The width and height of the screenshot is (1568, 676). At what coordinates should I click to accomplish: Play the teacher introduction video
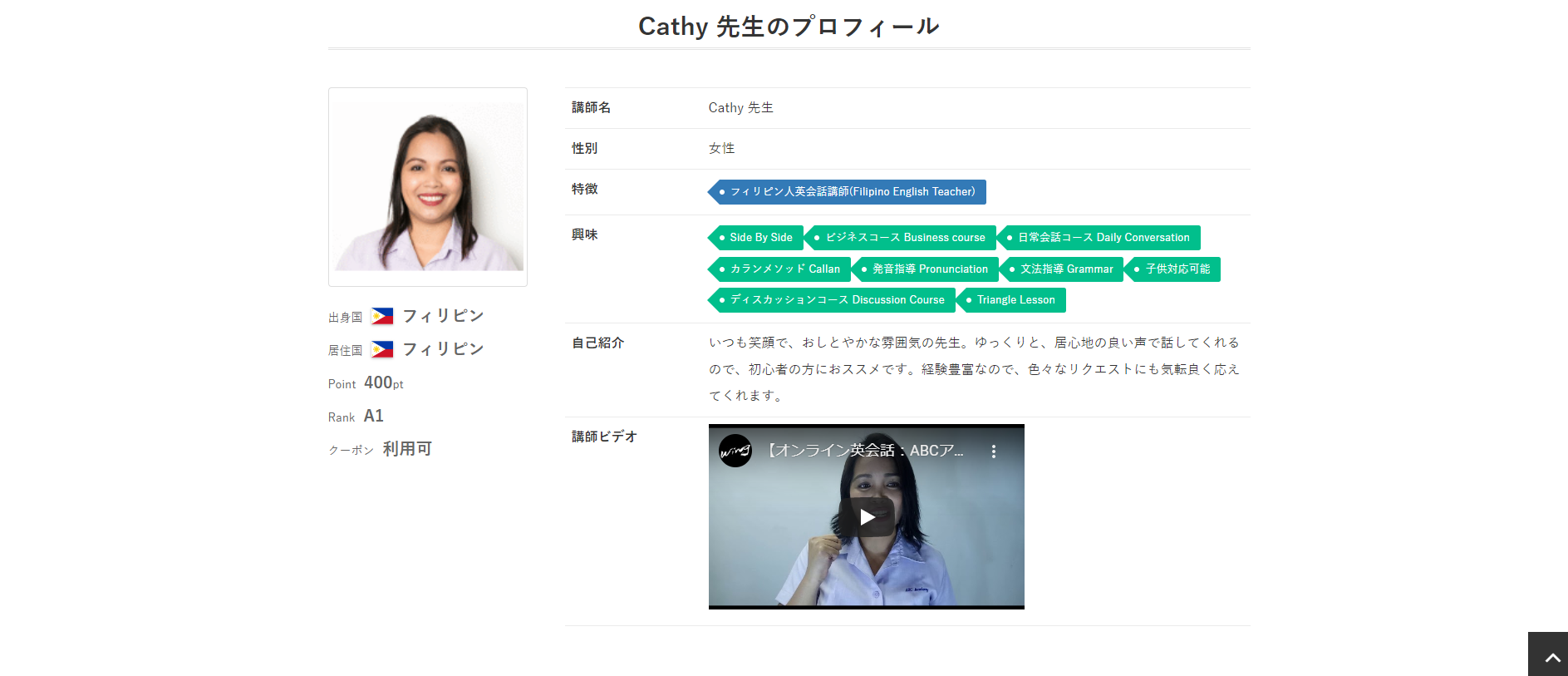pos(866,517)
